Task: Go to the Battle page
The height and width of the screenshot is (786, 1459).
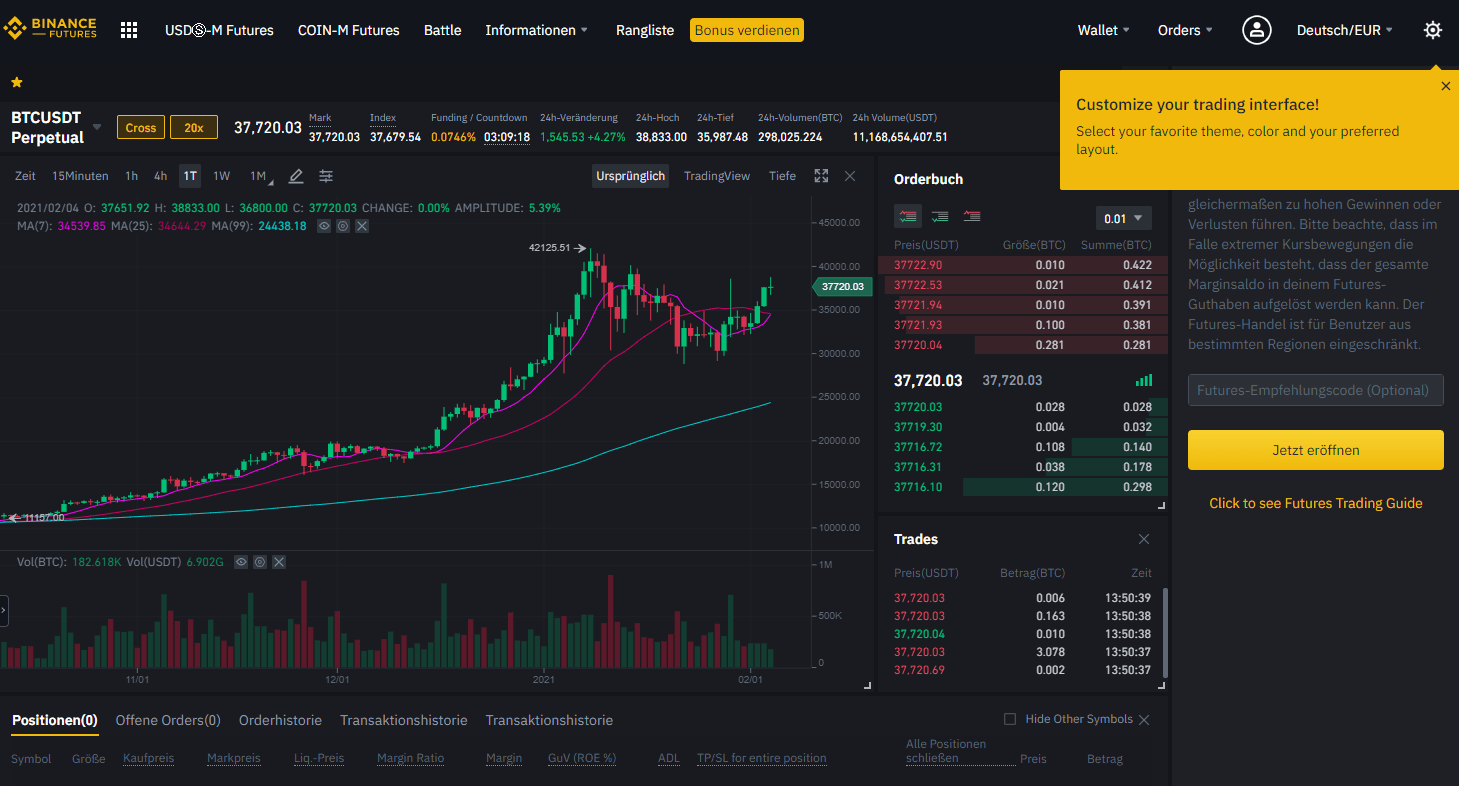Action: tap(442, 30)
